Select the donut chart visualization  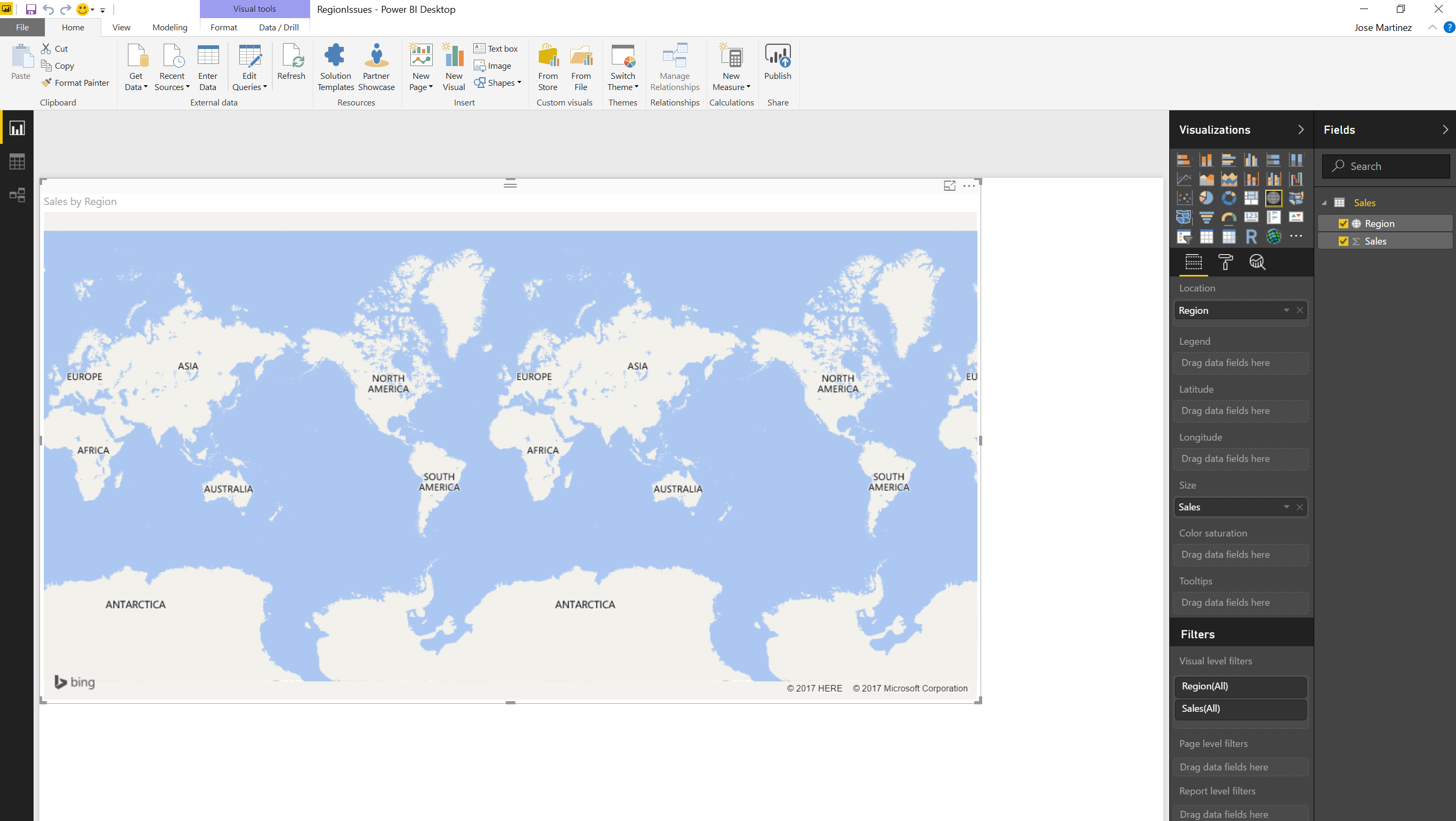[x=1228, y=198]
